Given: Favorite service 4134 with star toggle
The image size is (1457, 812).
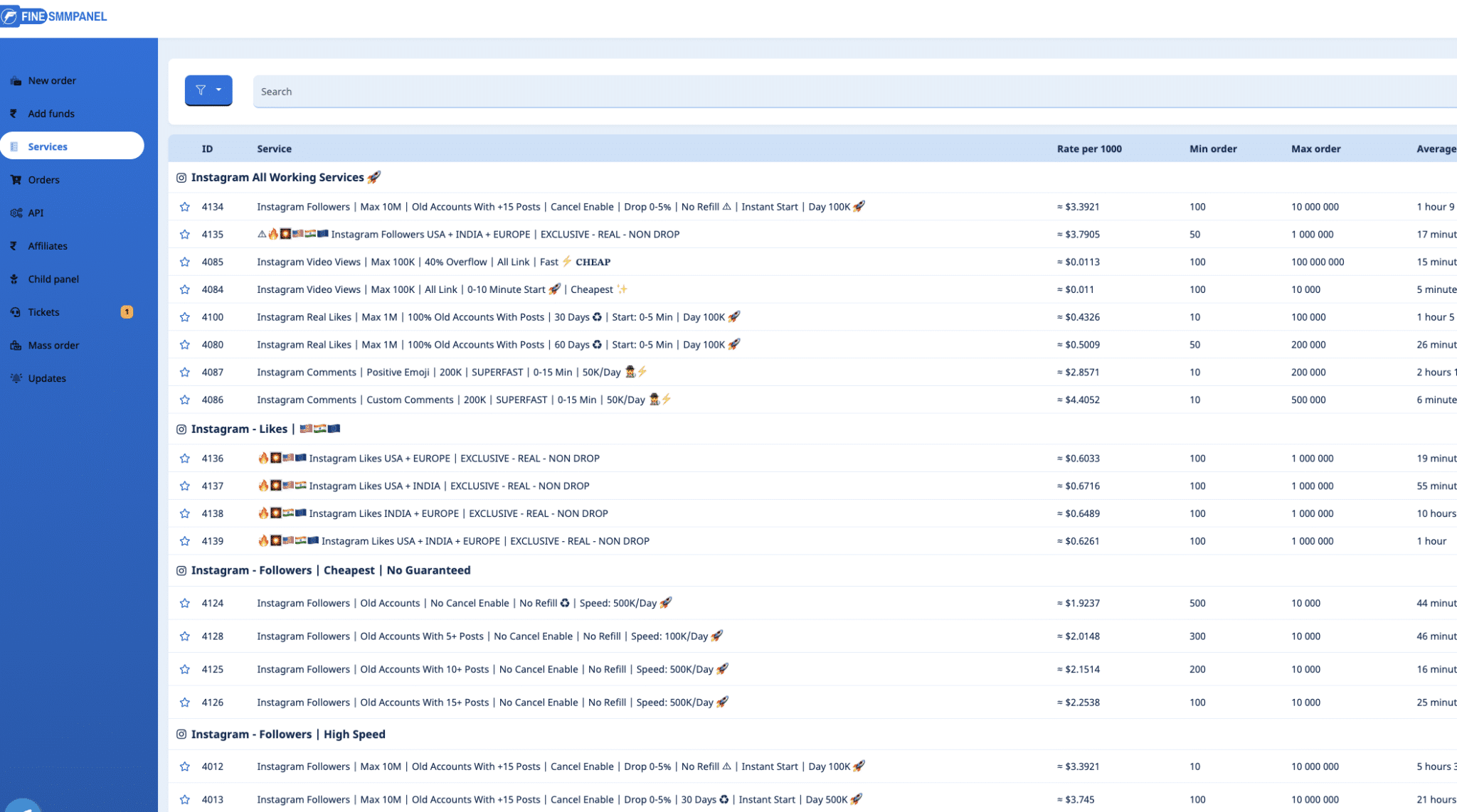Looking at the screenshot, I should coord(185,207).
